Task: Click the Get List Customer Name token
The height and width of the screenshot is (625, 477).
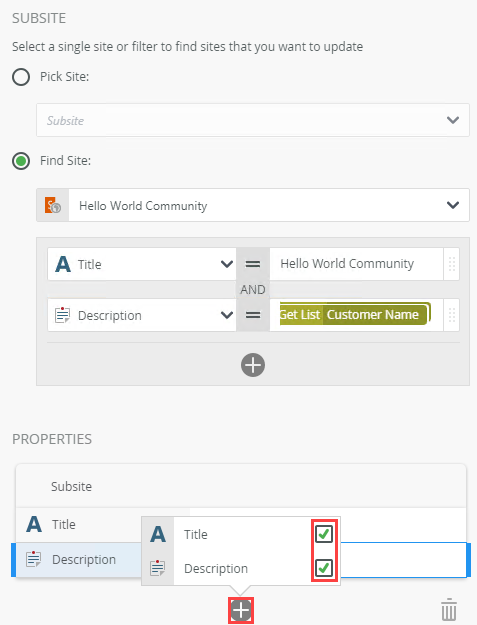Action: pos(354,314)
